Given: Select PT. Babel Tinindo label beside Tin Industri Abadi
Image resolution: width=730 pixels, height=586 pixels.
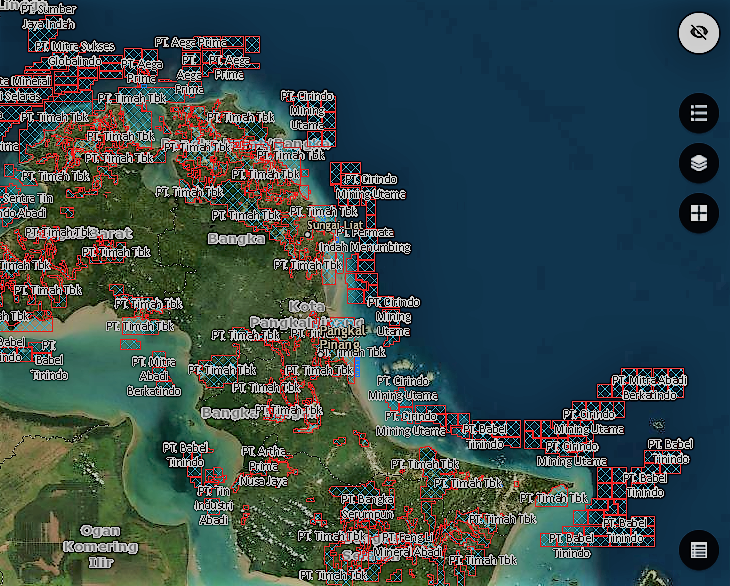Looking at the screenshot, I should 186,454.
